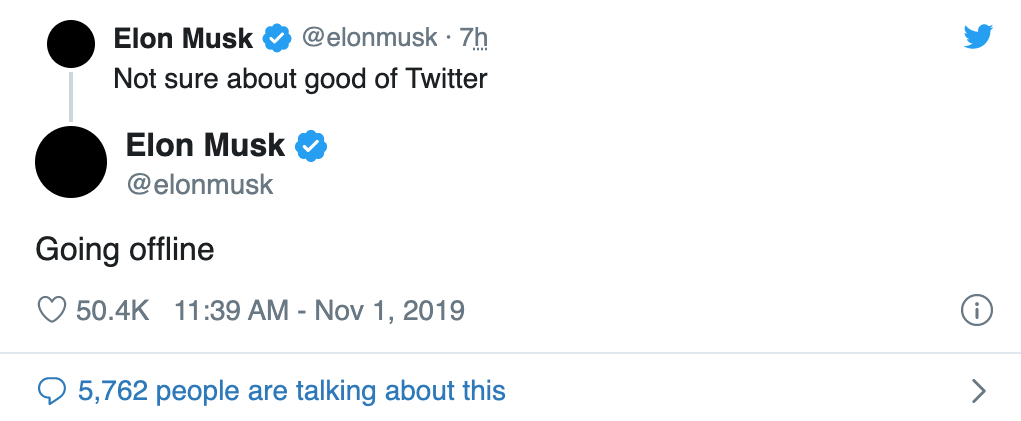The width and height of the screenshot is (1021, 421).
Task: Click verified badge next to the large Elon Musk name
Action: [x=312, y=146]
